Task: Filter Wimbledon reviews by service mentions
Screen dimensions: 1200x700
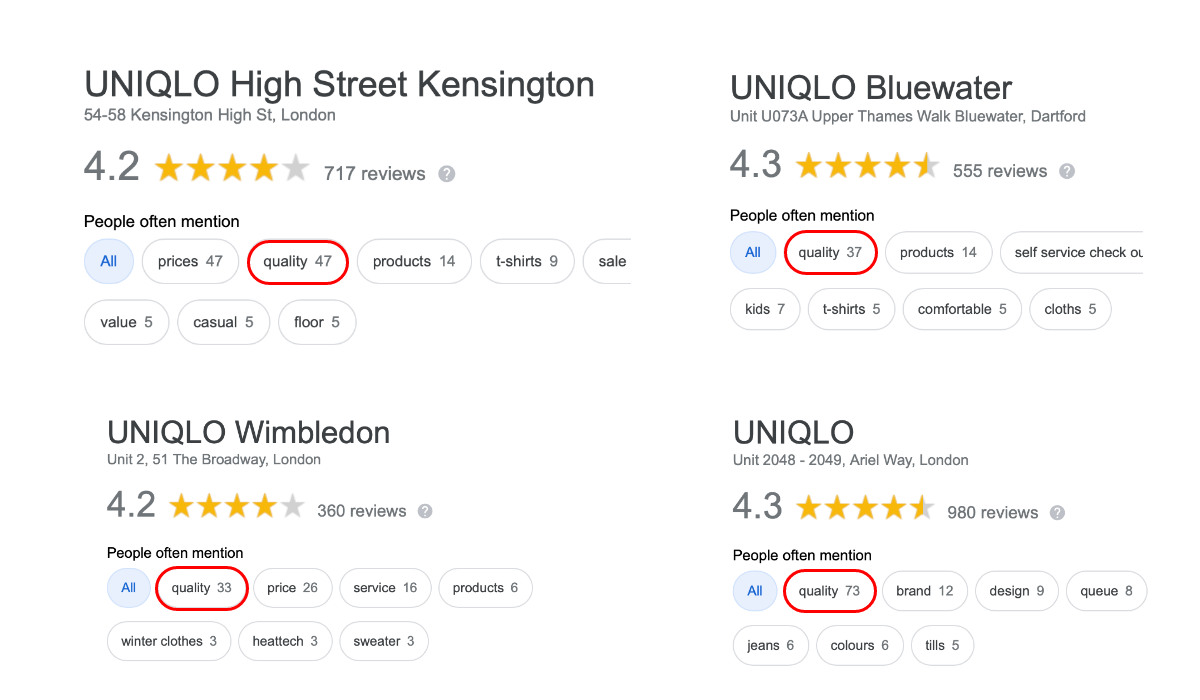Action: point(385,588)
